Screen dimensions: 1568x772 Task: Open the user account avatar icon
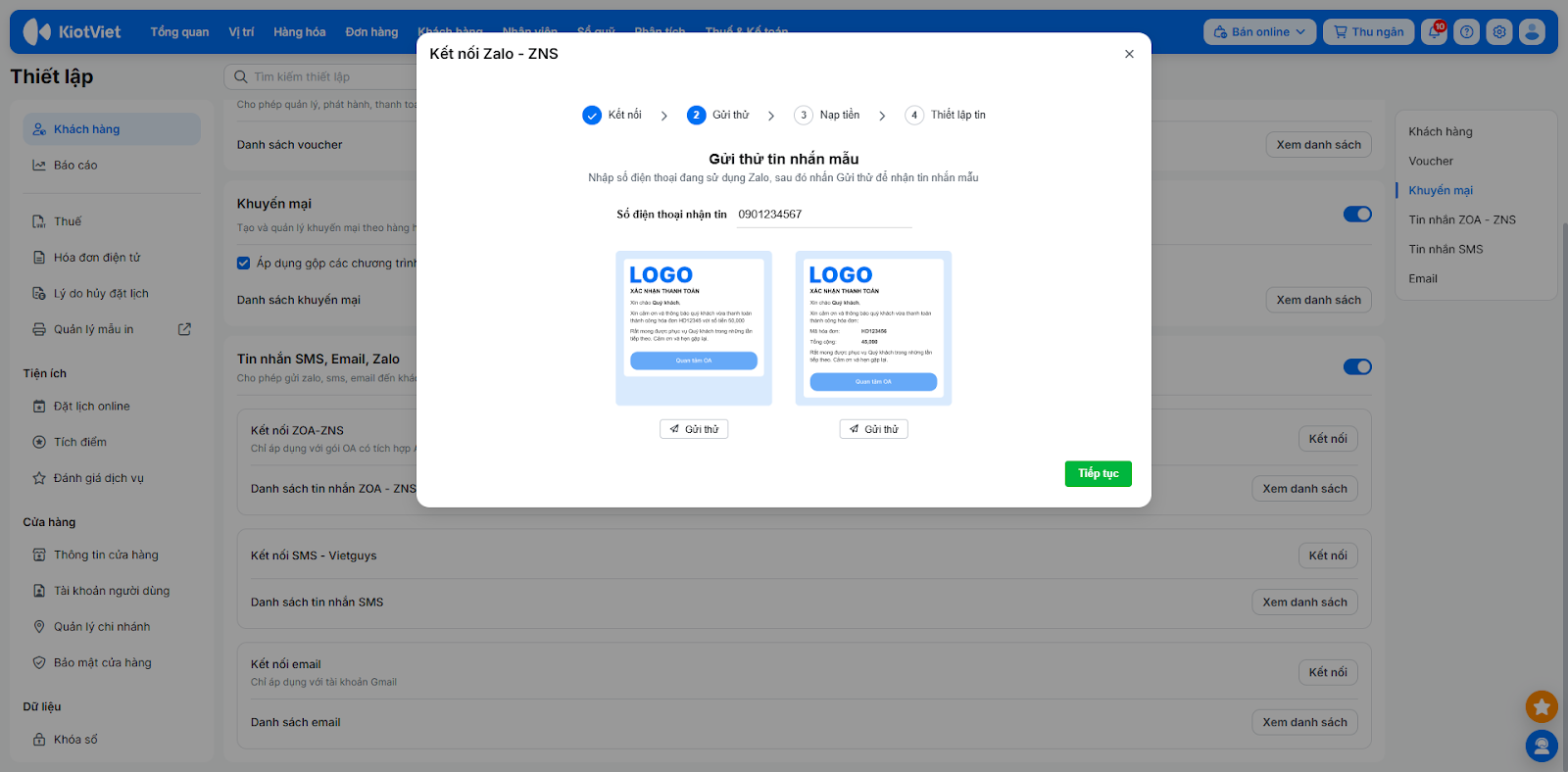coord(1532,32)
